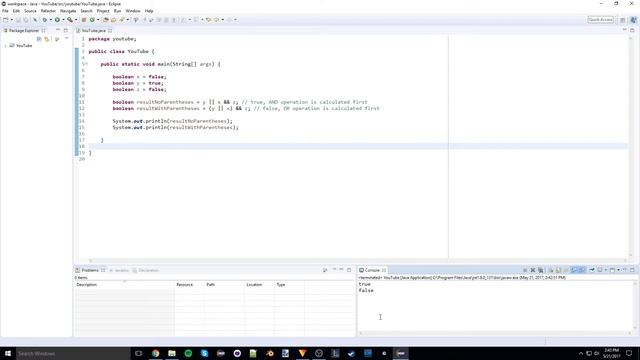Click the 'public class YouTube {' line
The width and height of the screenshot is (640, 360).
122,51
